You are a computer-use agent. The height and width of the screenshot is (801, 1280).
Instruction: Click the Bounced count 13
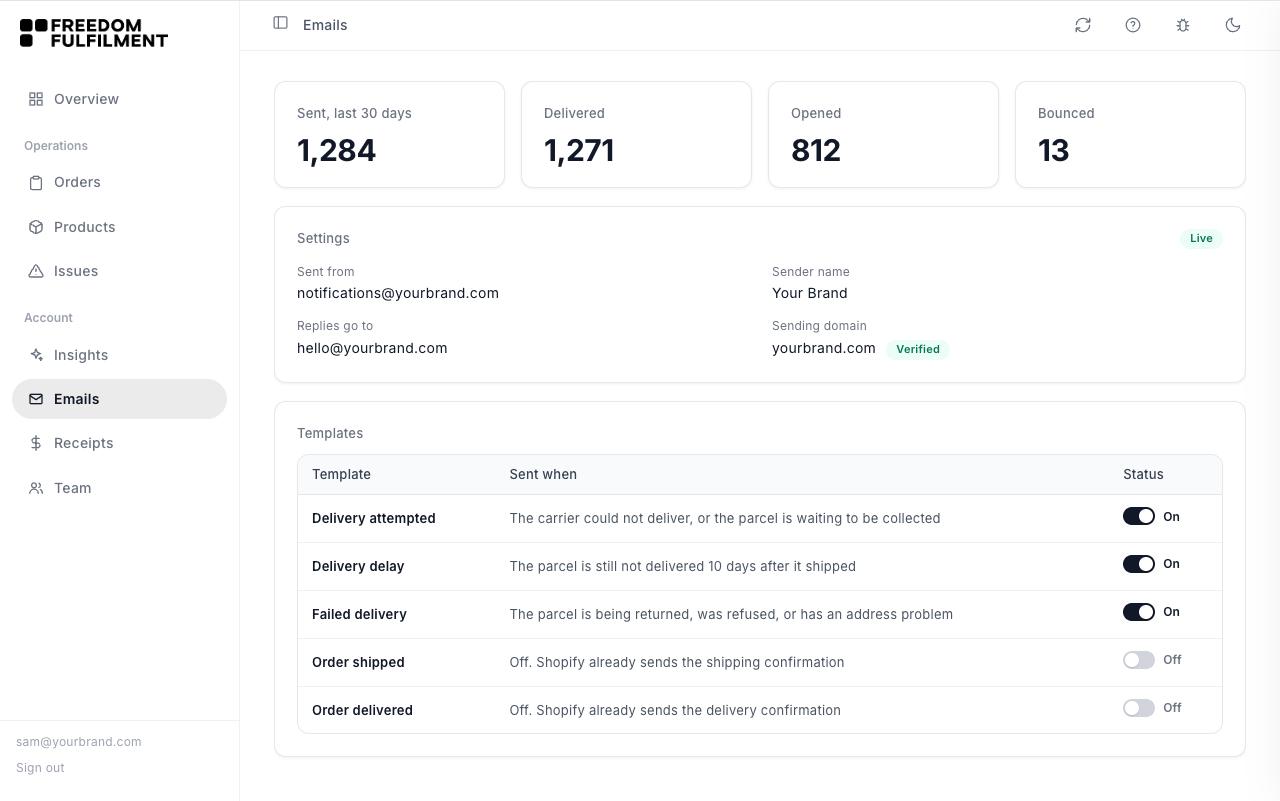pyautogui.click(x=1054, y=150)
